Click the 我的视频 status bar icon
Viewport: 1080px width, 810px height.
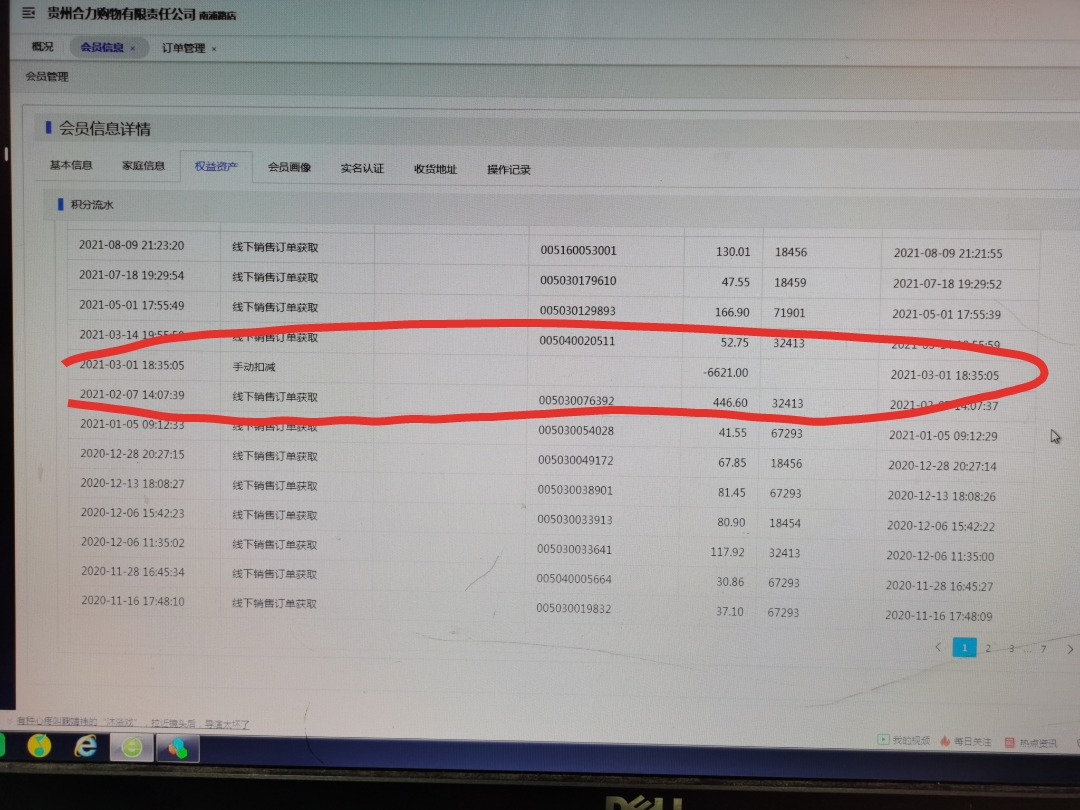(904, 741)
